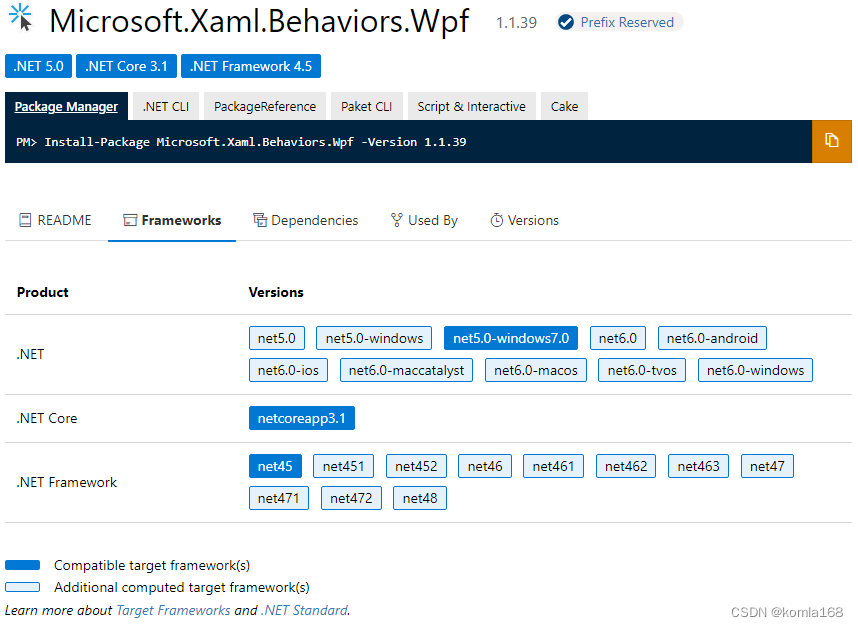Open the Script & Interactive tab
This screenshot has width=858, height=627.
tap(471, 106)
